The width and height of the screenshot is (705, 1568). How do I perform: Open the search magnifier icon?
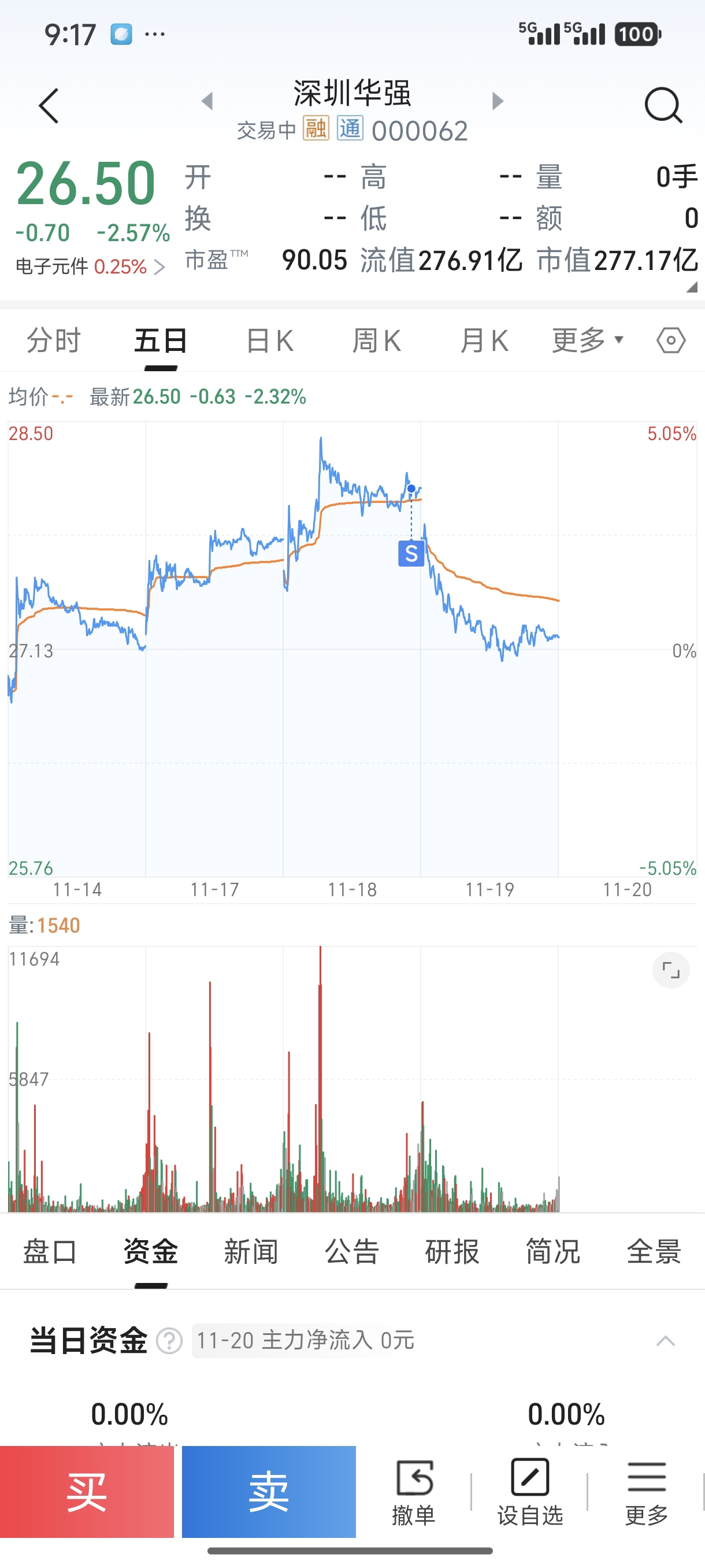(662, 106)
